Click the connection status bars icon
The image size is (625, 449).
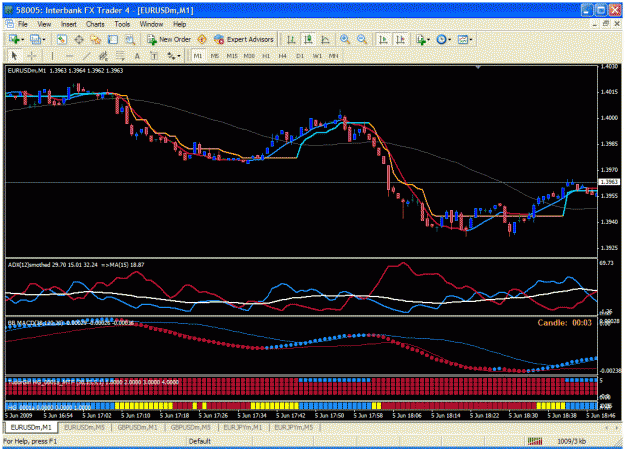click(535, 441)
